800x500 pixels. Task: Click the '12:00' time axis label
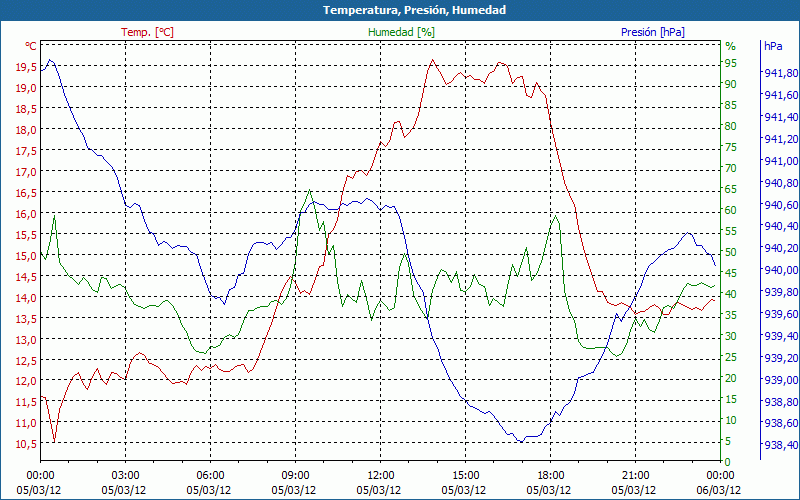pyautogui.click(x=381, y=476)
